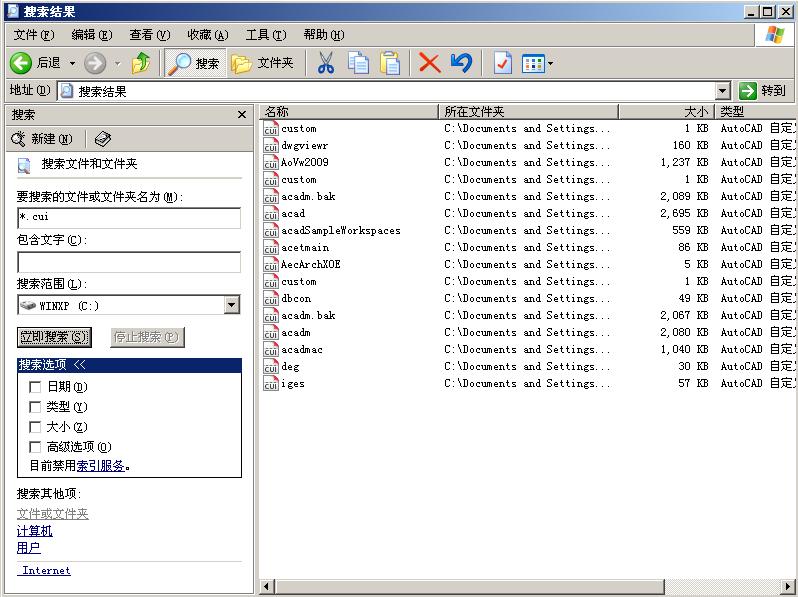Click the 1,237 KB size cell
The image size is (798, 597).
click(x=684, y=162)
